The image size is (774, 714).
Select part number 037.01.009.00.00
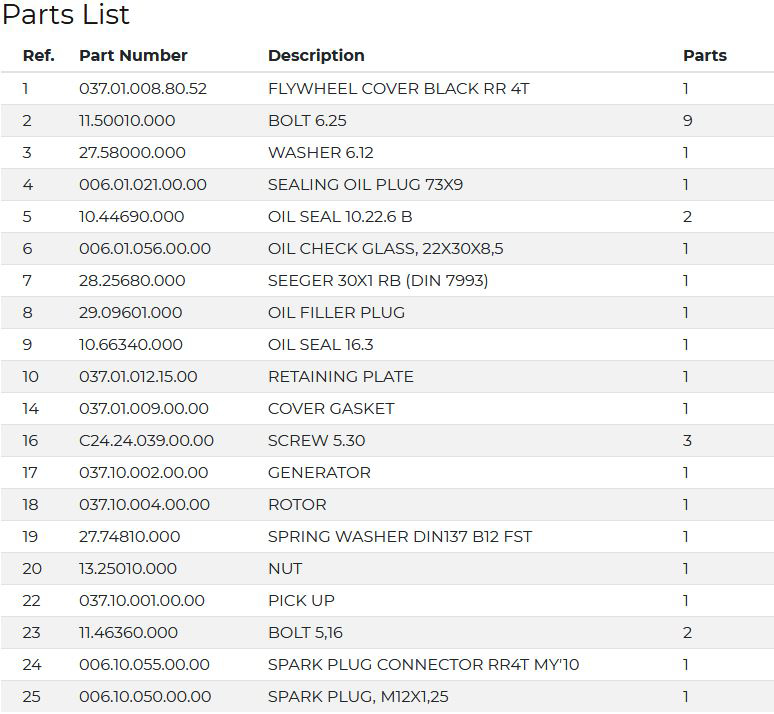point(144,408)
